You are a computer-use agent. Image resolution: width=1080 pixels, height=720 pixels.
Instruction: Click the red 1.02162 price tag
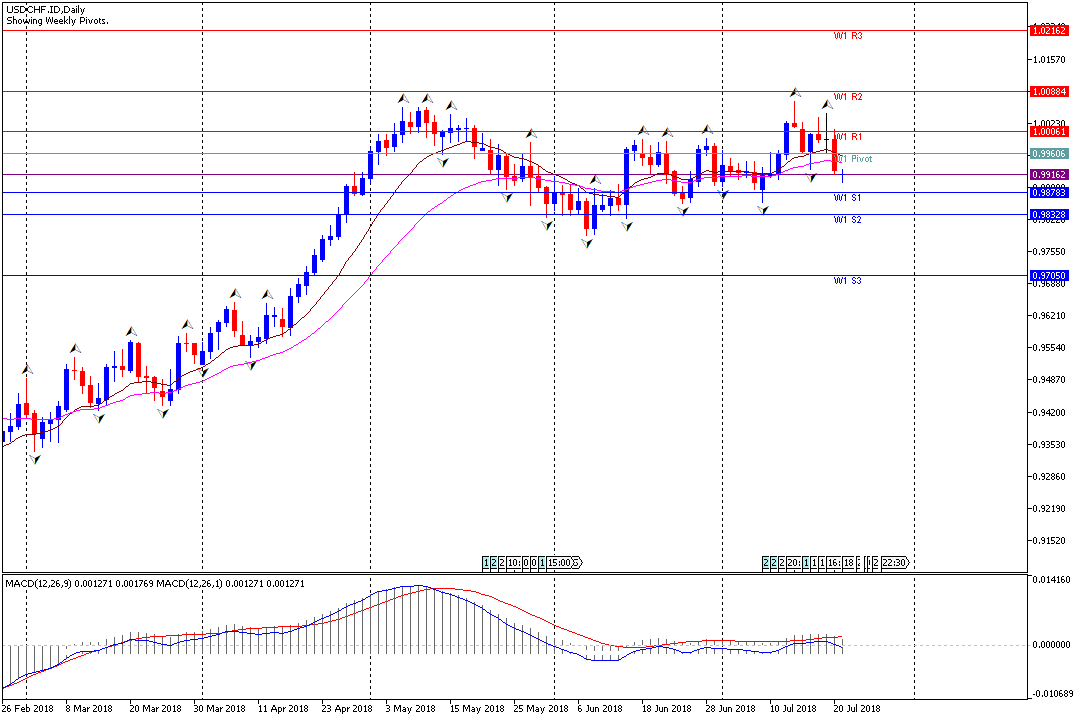point(1049,30)
